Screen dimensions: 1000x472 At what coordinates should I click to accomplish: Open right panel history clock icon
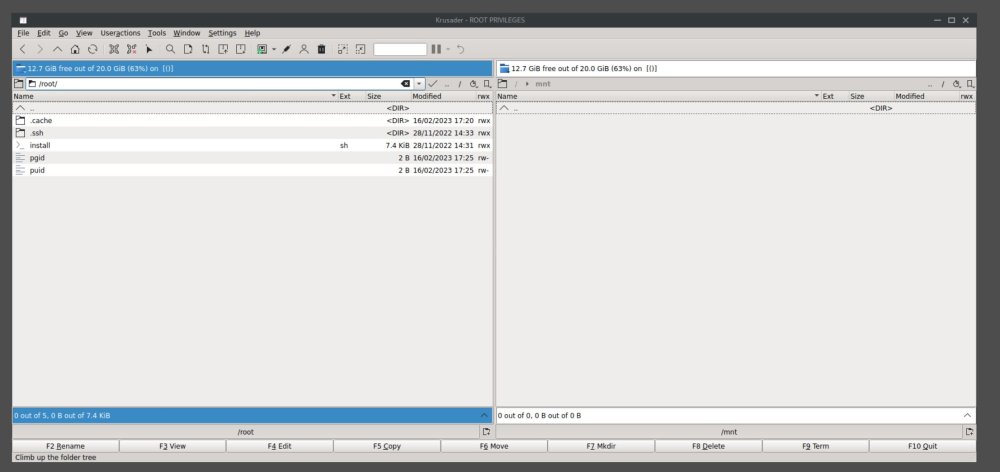957,84
